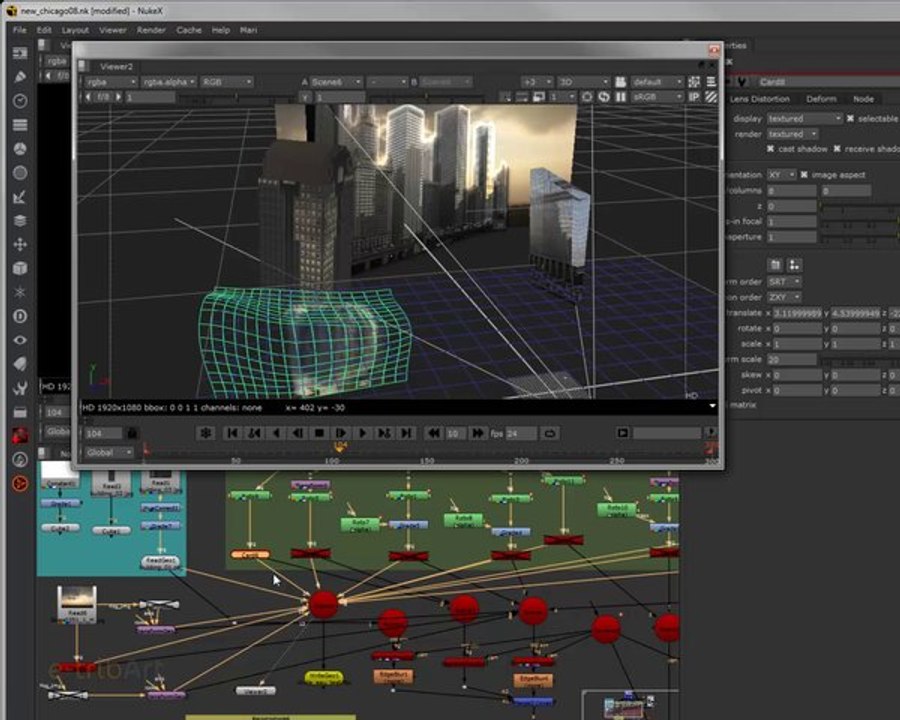Image resolution: width=900 pixels, height=720 pixels.
Task: Open the display textured dropdown
Action: (x=805, y=118)
